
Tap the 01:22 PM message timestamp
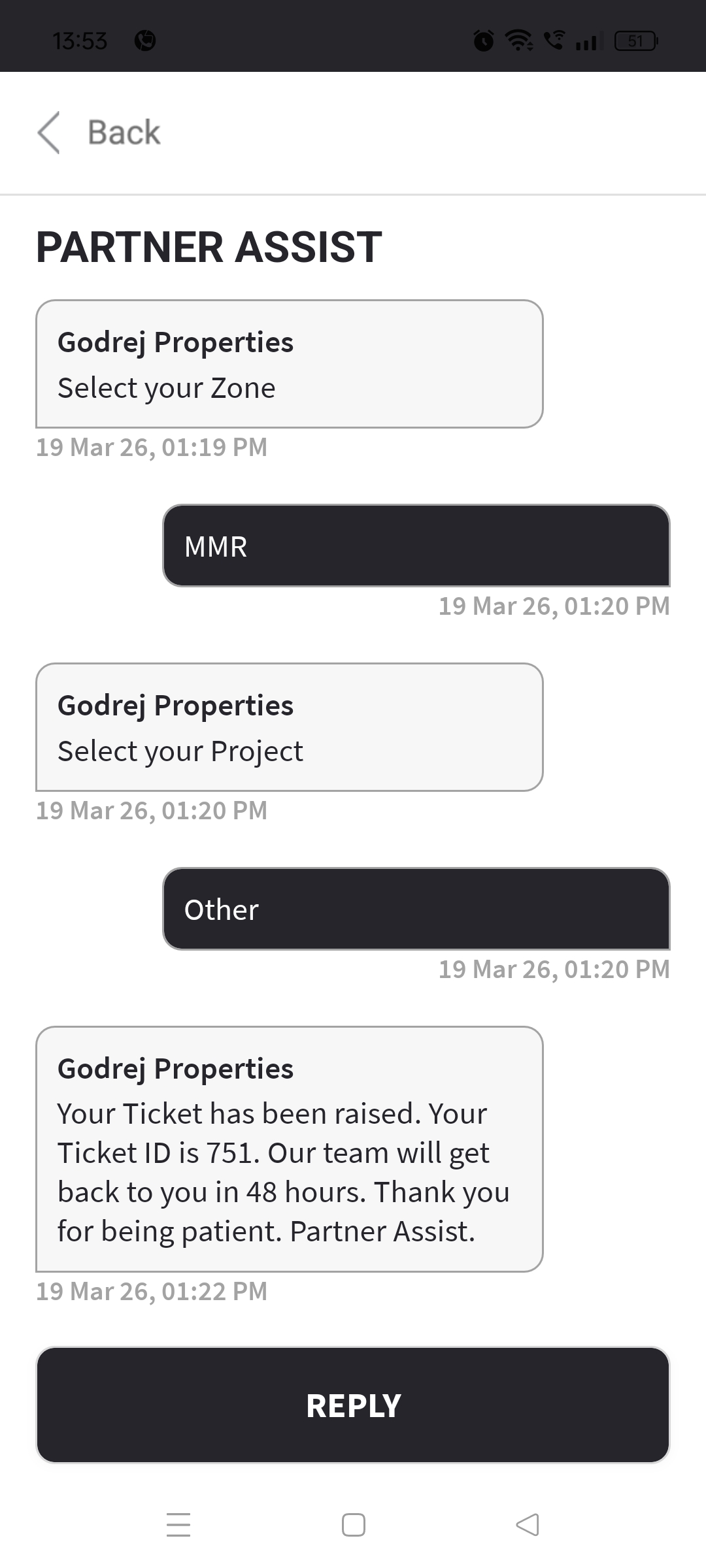click(152, 1292)
